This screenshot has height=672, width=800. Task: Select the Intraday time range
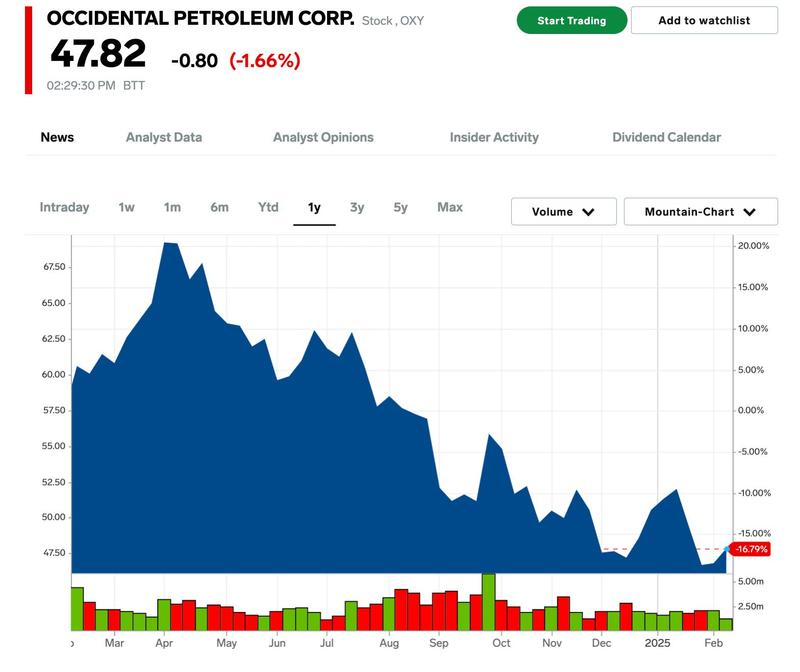click(x=64, y=208)
